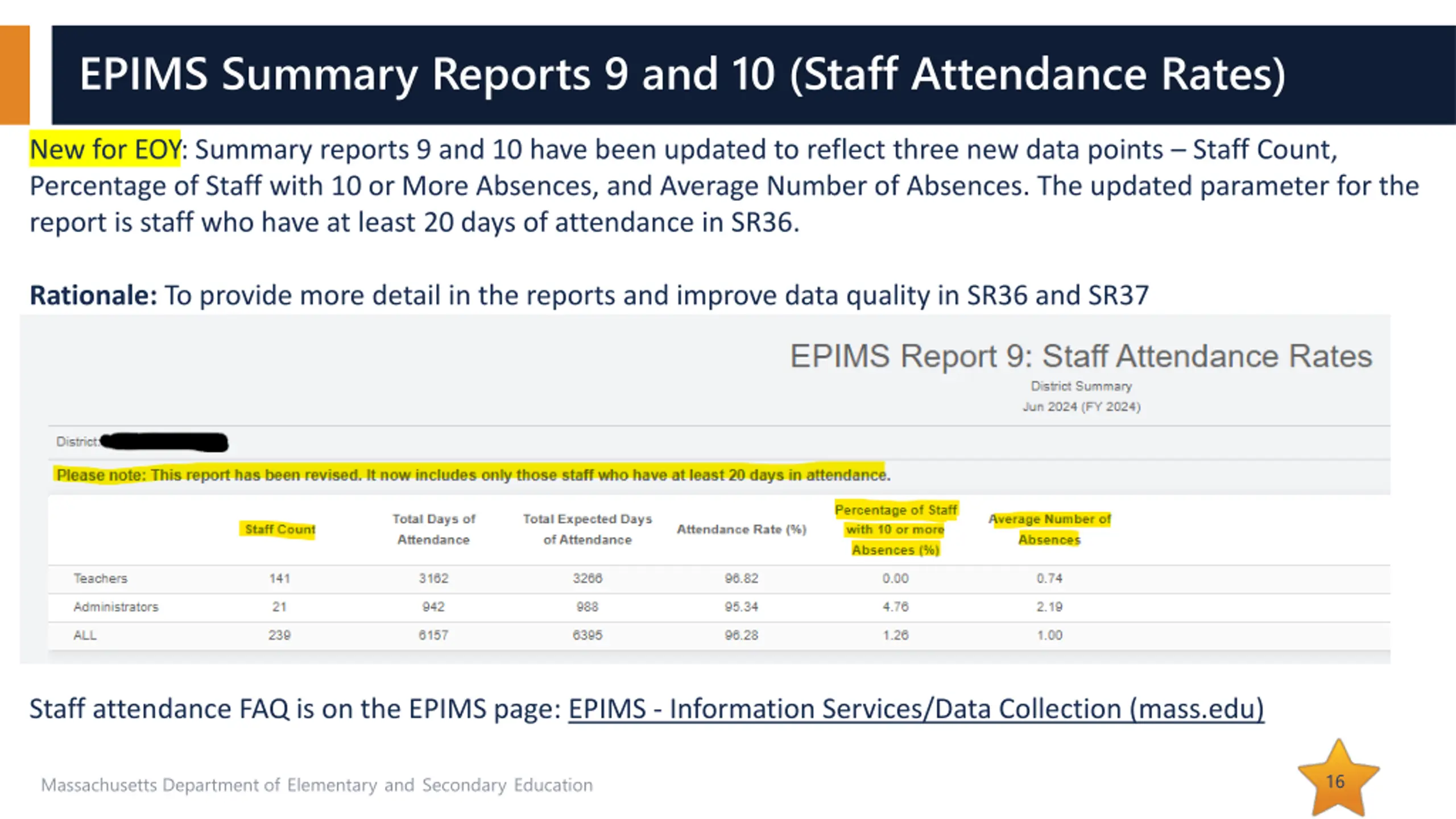The height and width of the screenshot is (819, 1456).
Task: Click ALL expected days value 6395
Action: click(x=588, y=635)
